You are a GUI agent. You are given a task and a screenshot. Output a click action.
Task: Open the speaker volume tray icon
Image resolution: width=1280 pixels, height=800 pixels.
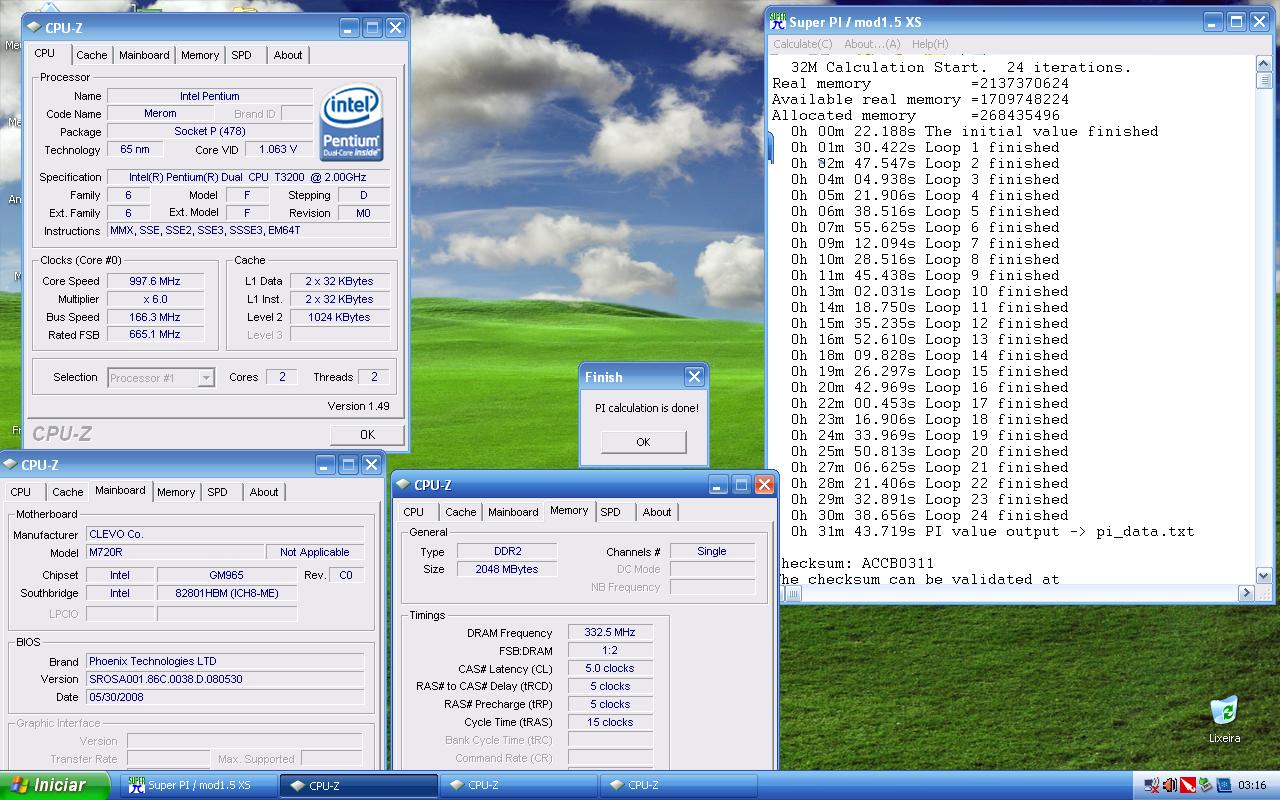[1170, 785]
